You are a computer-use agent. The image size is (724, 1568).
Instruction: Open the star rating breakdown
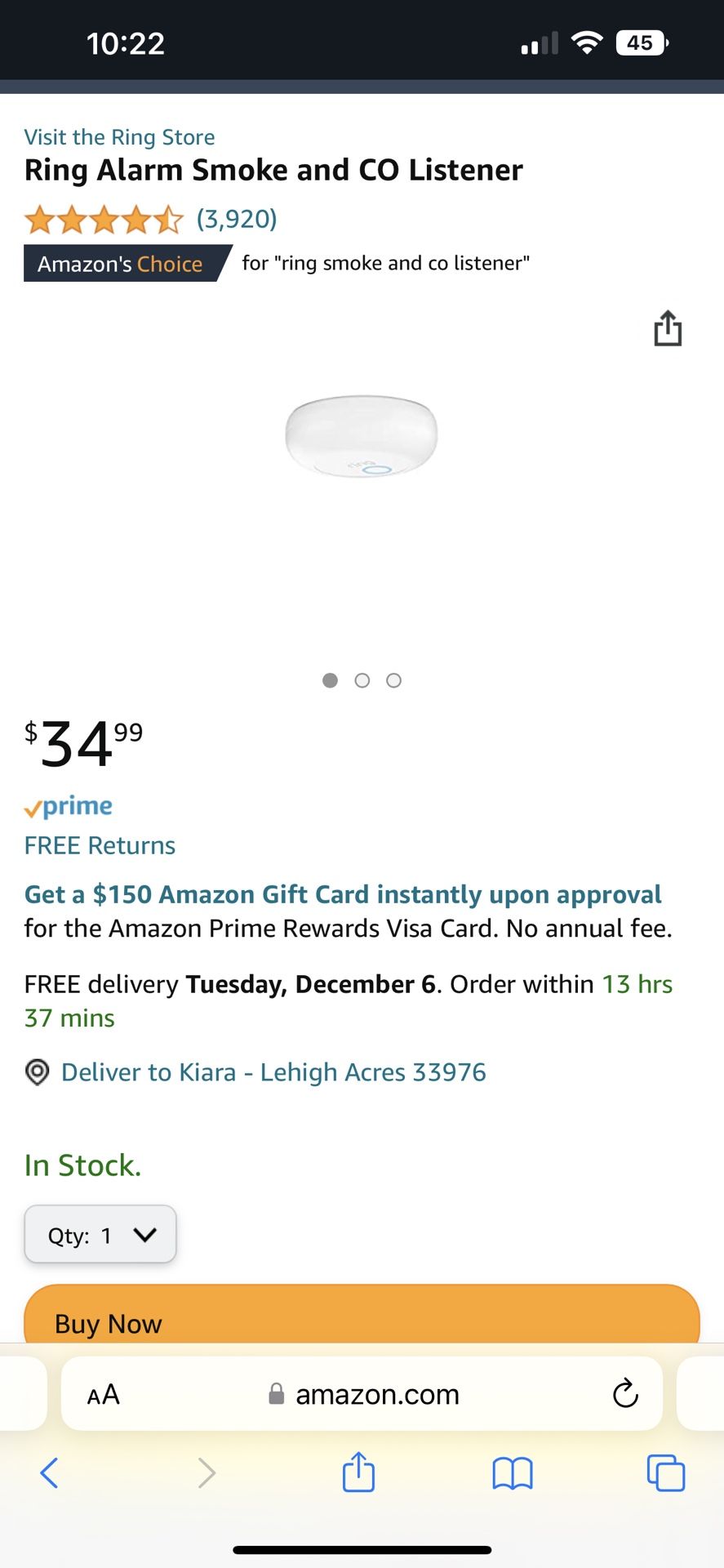point(104,219)
